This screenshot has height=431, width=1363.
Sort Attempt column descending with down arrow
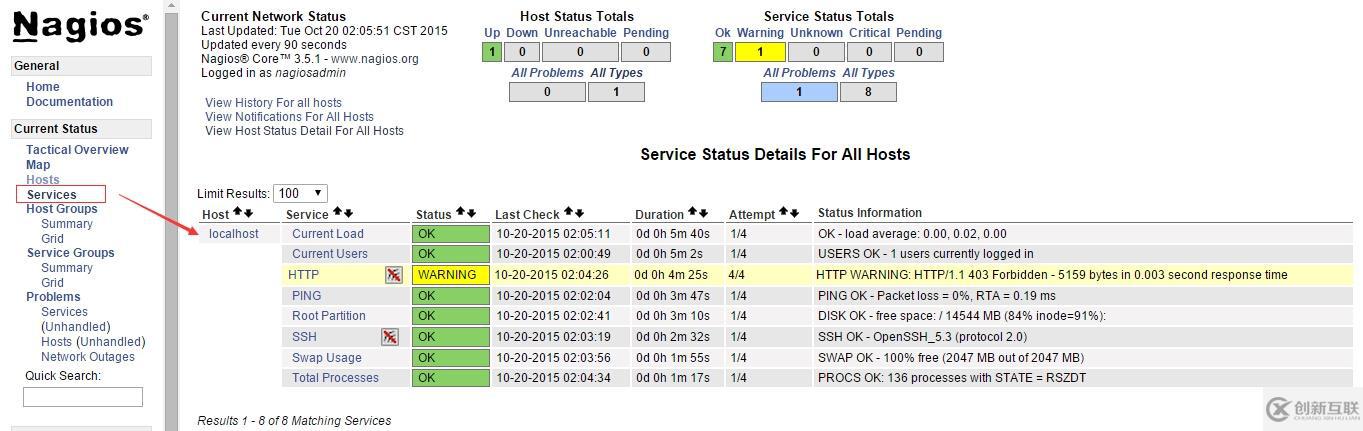(x=796, y=213)
